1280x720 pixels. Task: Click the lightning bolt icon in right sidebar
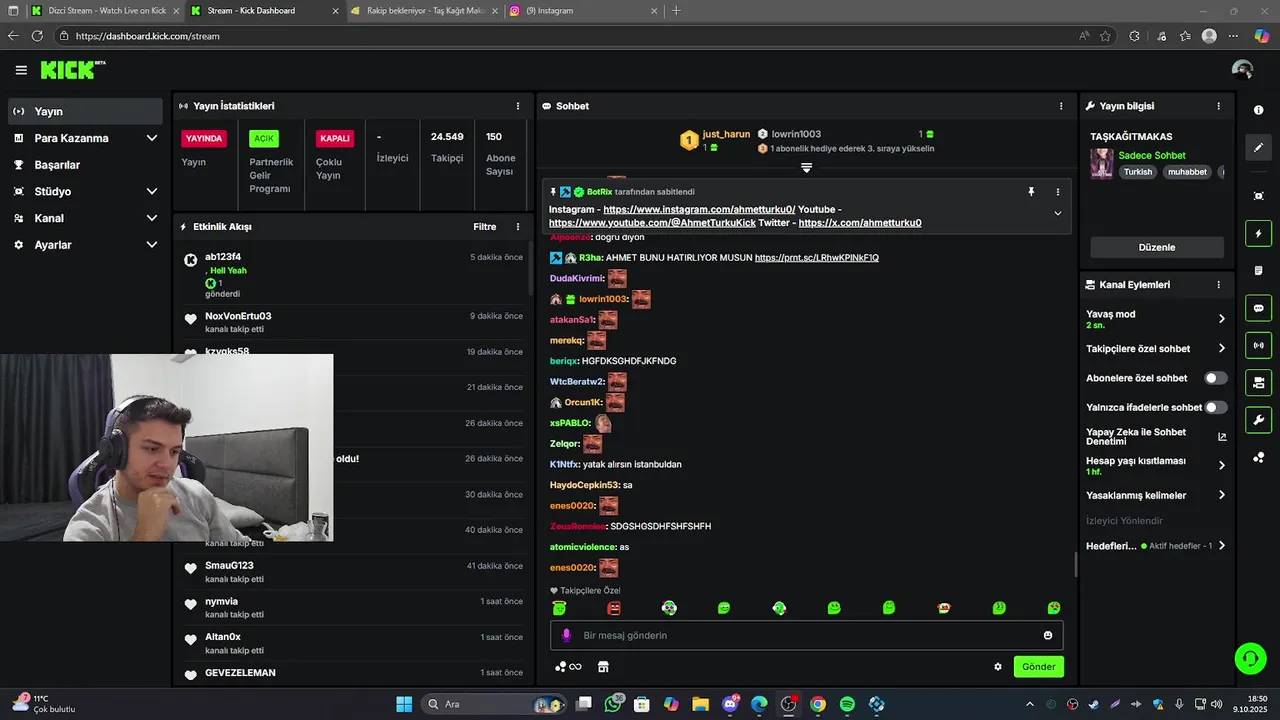coord(1258,233)
